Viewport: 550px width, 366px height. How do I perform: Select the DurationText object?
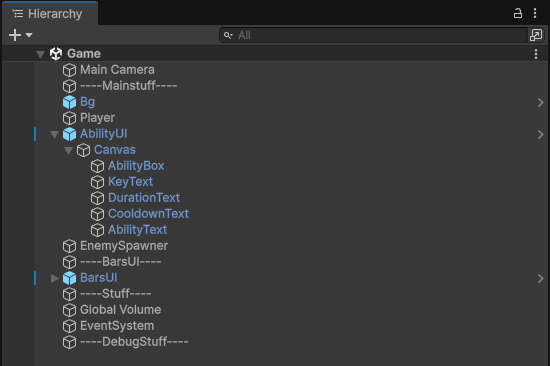point(144,198)
